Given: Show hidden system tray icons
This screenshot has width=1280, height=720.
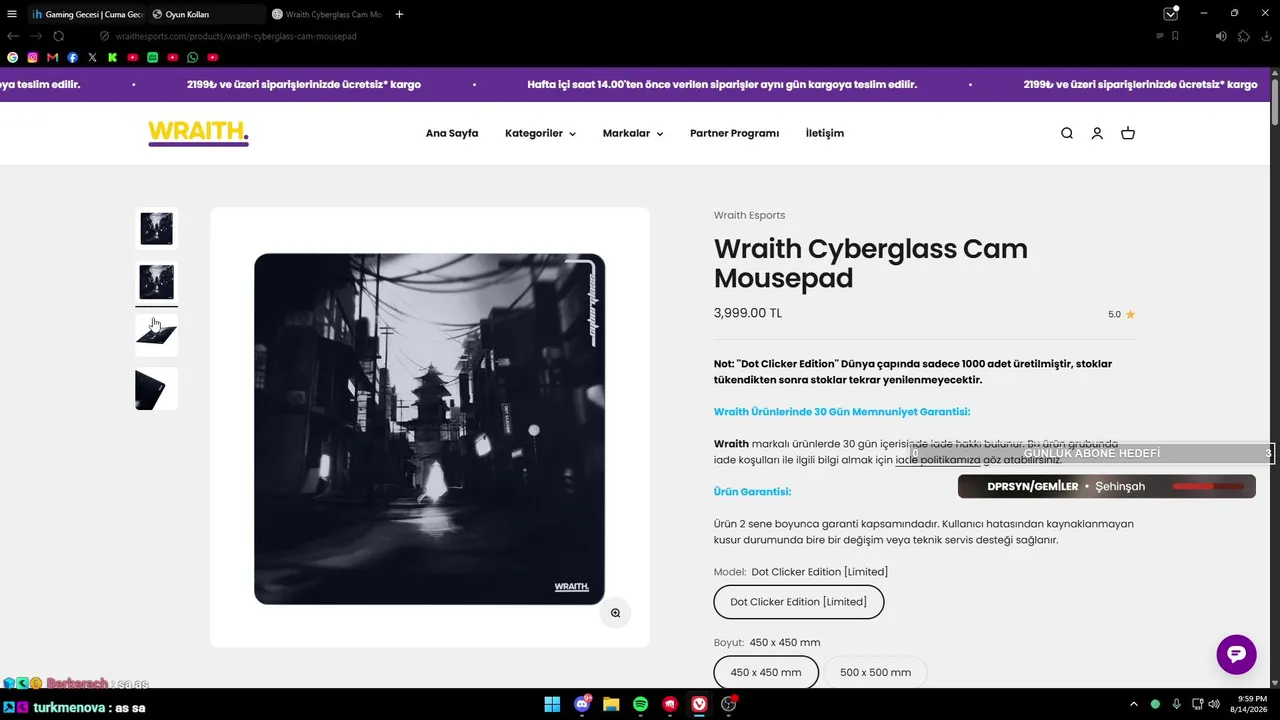Looking at the screenshot, I should click(x=1133, y=704).
